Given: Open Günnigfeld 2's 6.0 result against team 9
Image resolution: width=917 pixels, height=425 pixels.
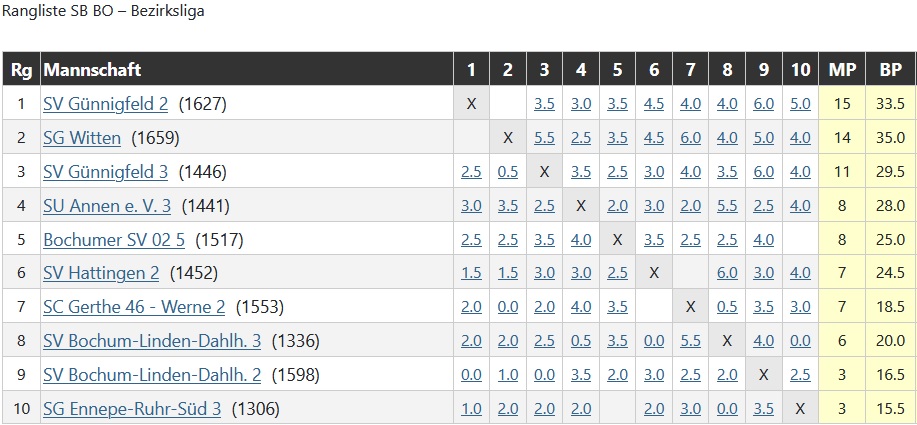Looking at the screenshot, I should [x=763, y=104].
